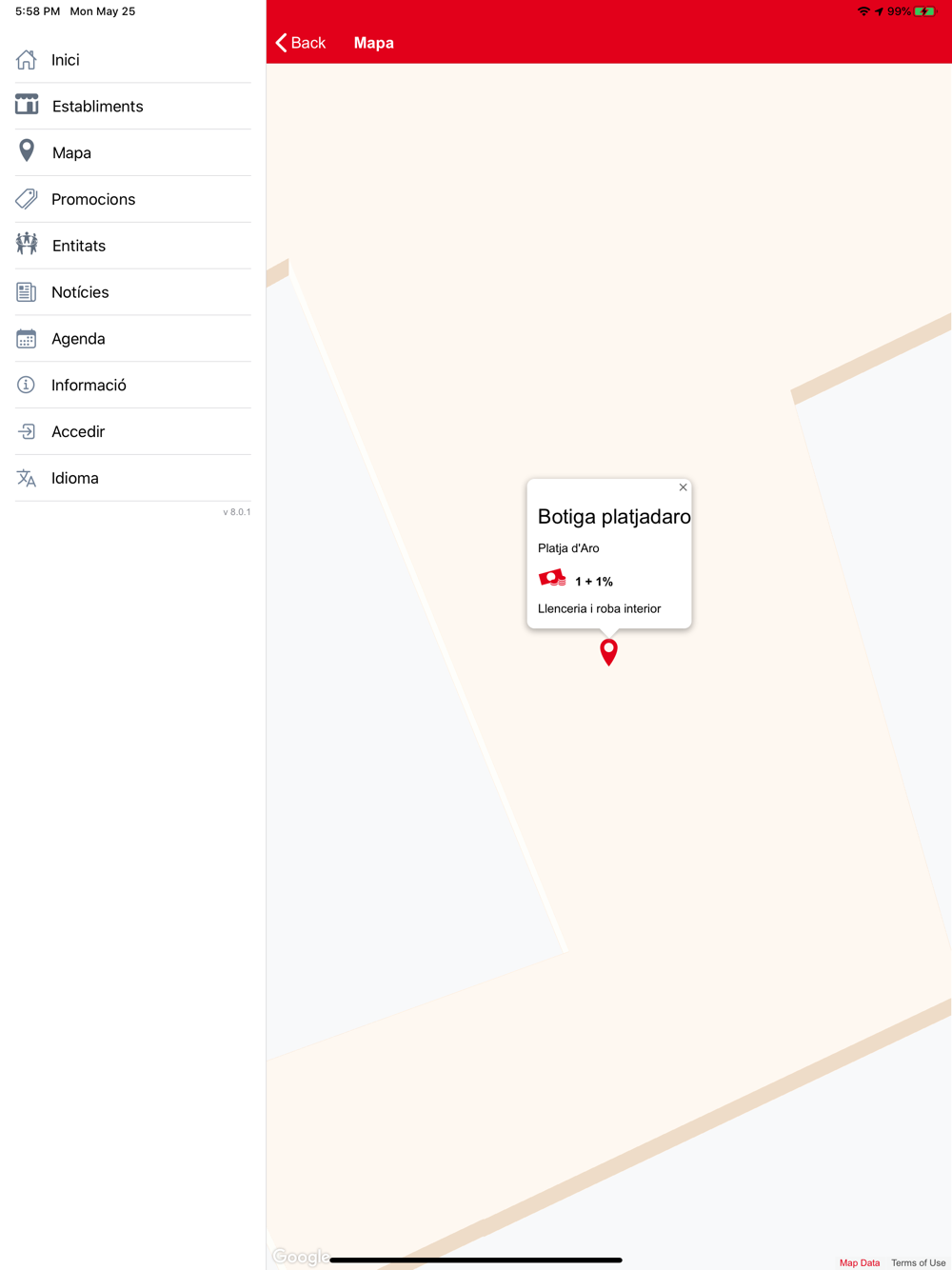Click the Map Data link
Image resolution: width=952 pixels, height=1270 pixels.
tap(860, 1262)
